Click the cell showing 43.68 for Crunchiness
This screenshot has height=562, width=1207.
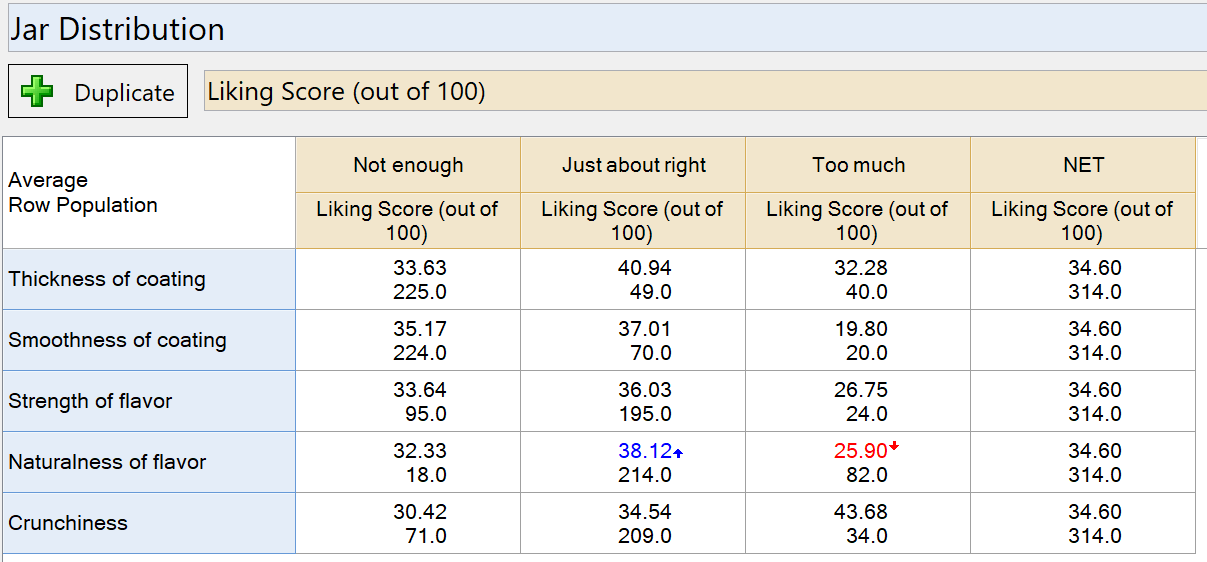click(x=858, y=523)
